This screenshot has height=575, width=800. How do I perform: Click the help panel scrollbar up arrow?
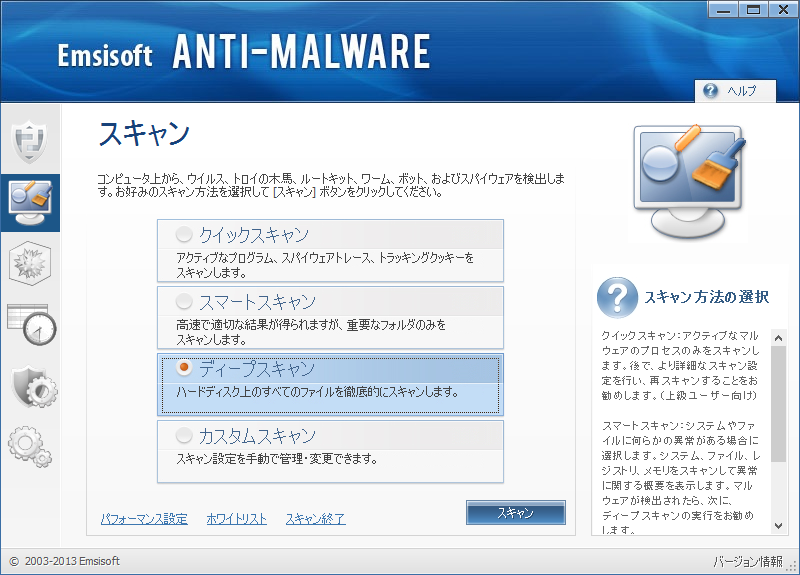click(778, 338)
